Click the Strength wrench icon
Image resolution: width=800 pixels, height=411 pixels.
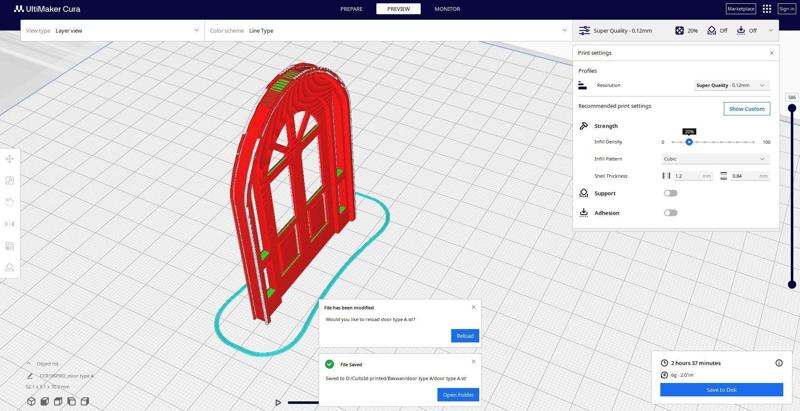pos(584,126)
